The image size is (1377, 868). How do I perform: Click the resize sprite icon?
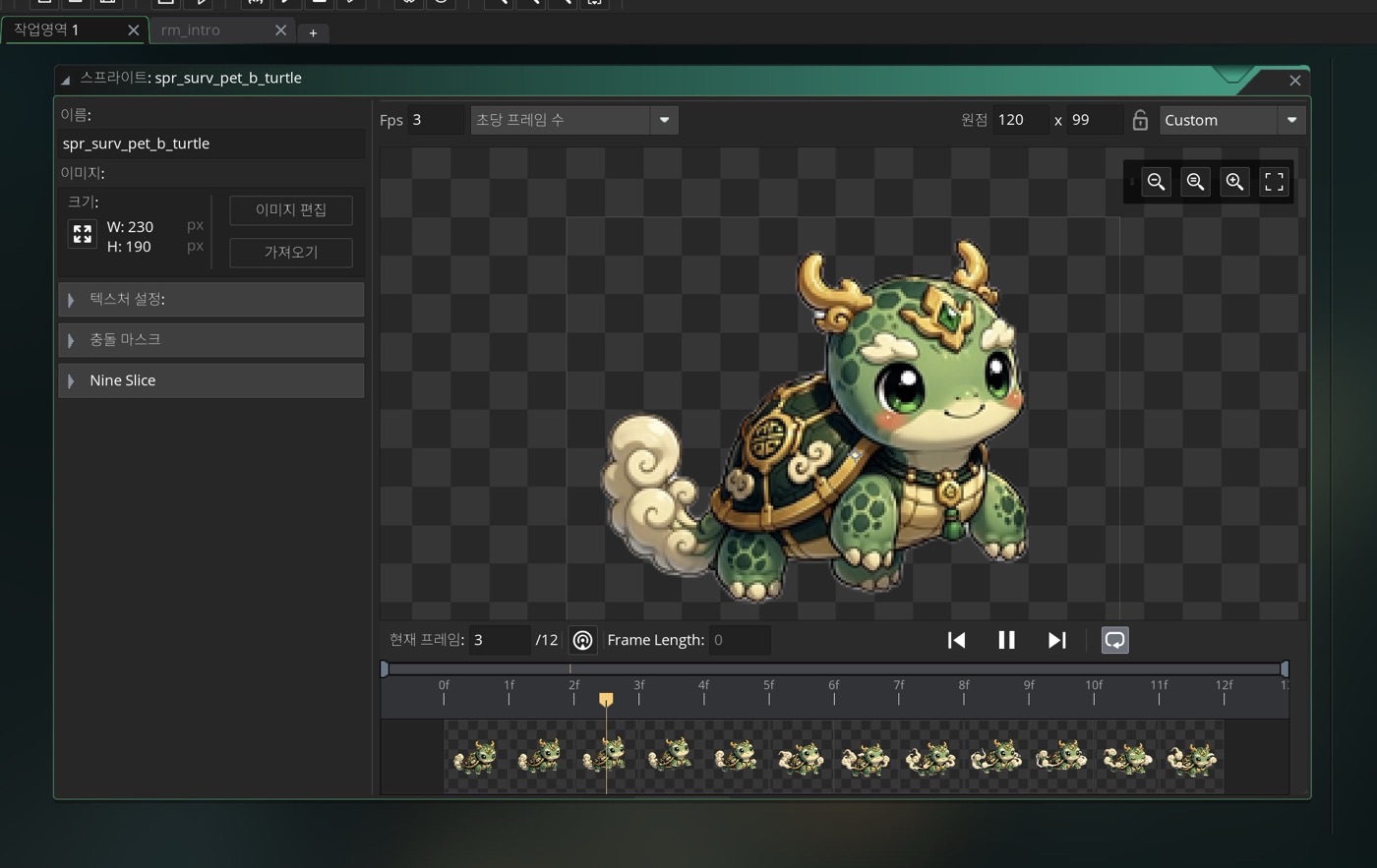[x=83, y=234]
